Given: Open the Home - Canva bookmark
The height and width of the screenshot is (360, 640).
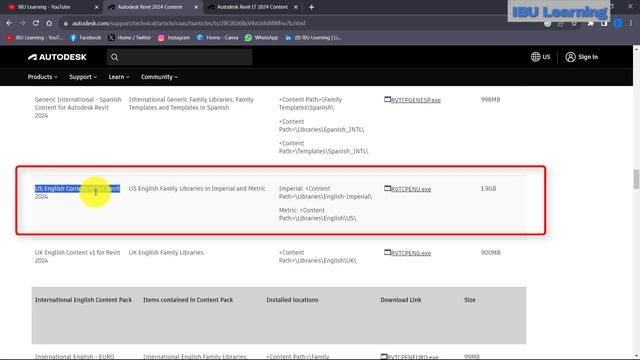Looking at the screenshot, I should pos(218,38).
